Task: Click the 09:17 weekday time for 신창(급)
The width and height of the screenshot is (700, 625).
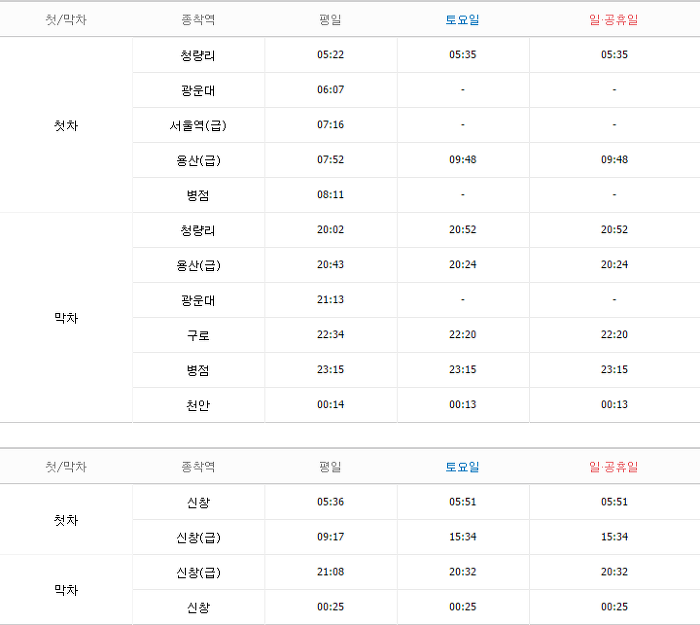Action: (330, 537)
